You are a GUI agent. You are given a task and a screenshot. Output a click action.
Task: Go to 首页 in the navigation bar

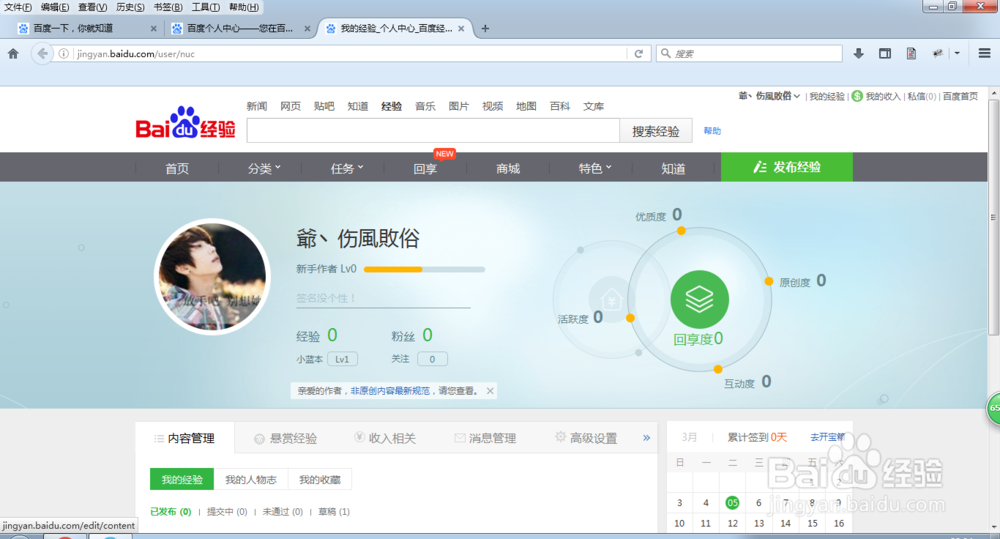177,168
